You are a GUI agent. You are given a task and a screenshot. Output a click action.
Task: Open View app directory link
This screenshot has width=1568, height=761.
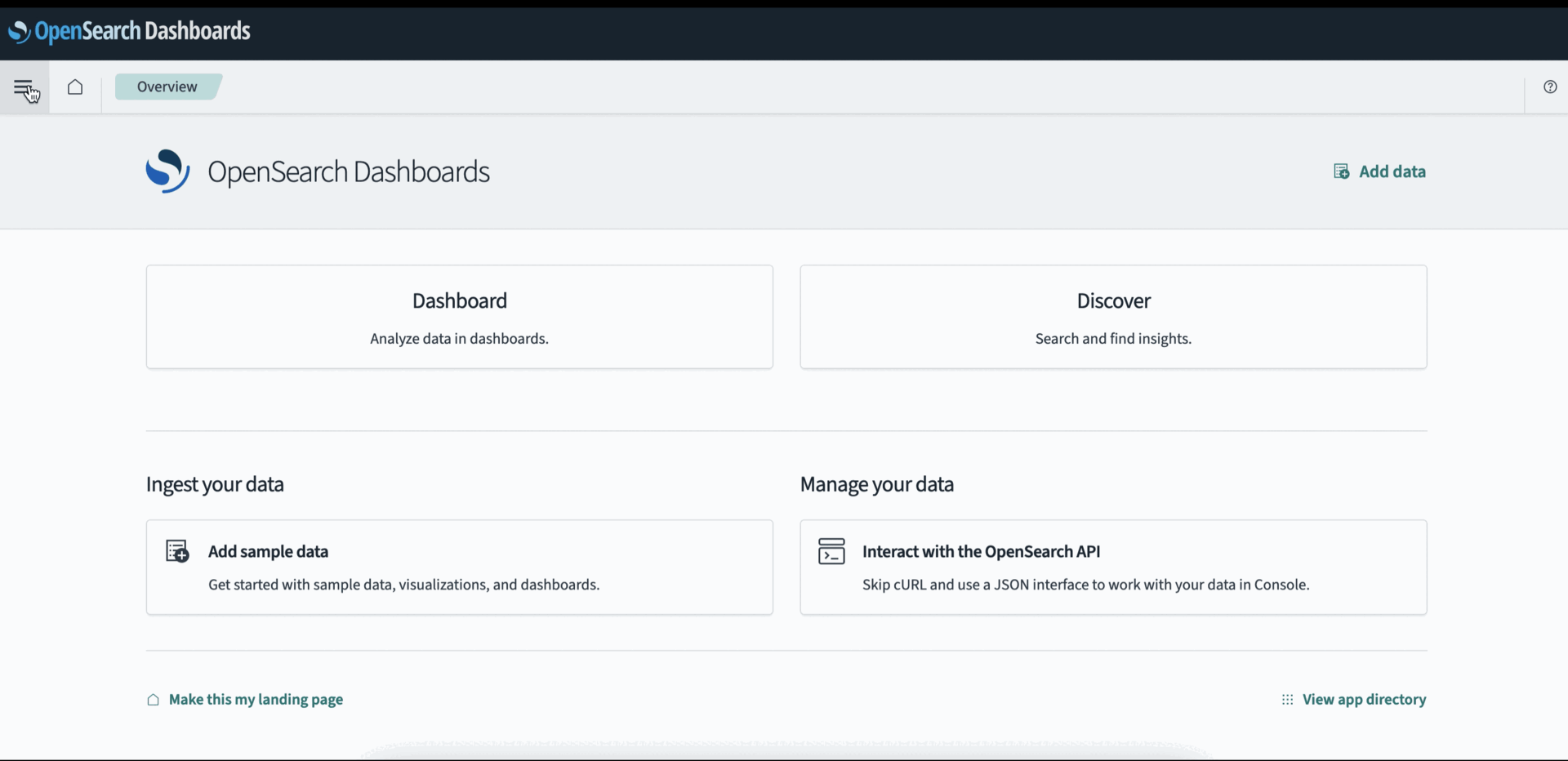(1364, 700)
